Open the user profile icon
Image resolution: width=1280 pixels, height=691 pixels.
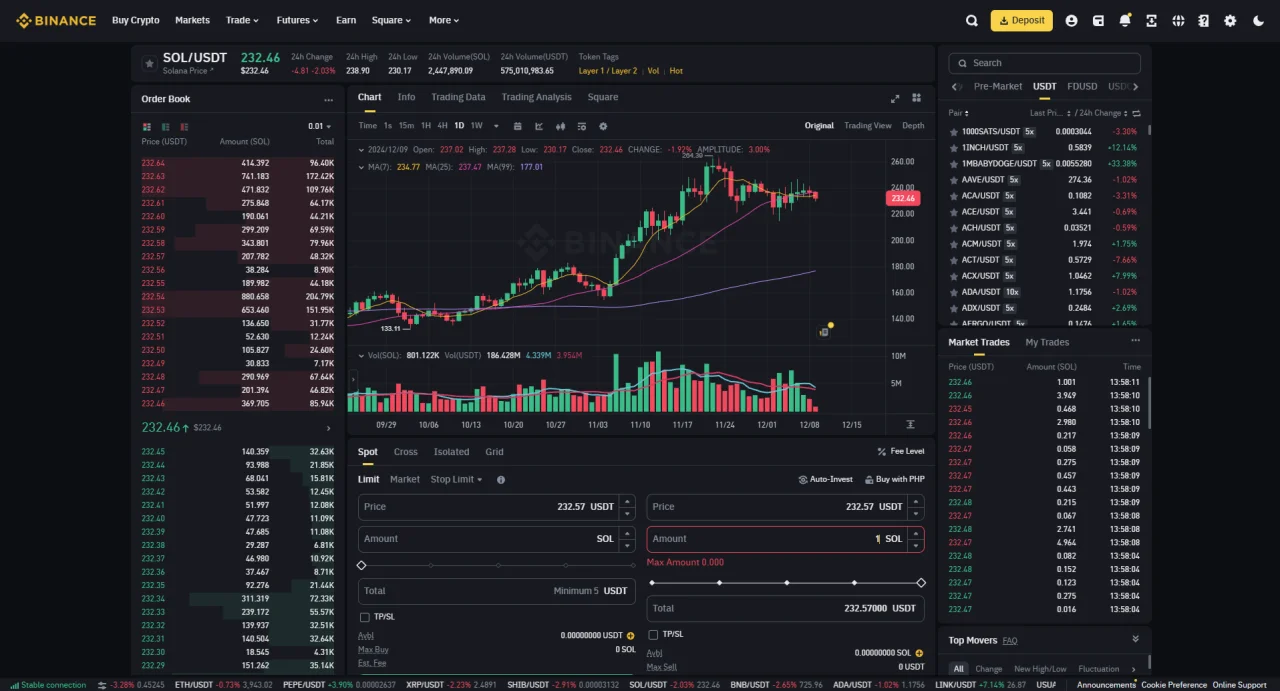[x=1072, y=20]
